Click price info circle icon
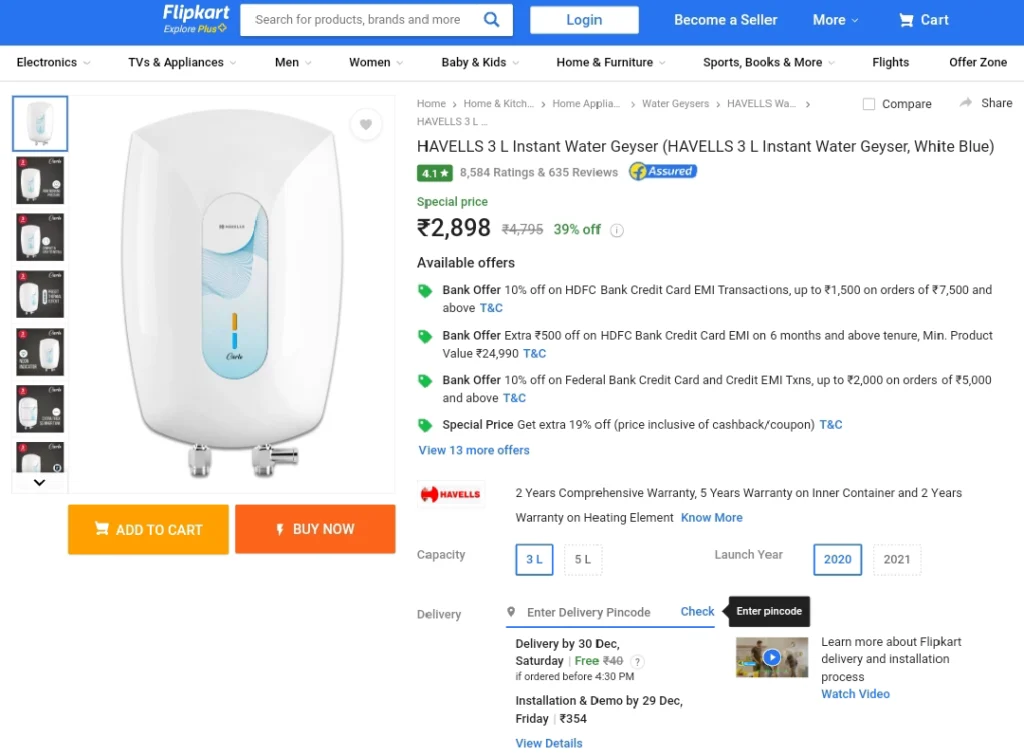Viewport: 1024px width, 756px height. point(617,230)
